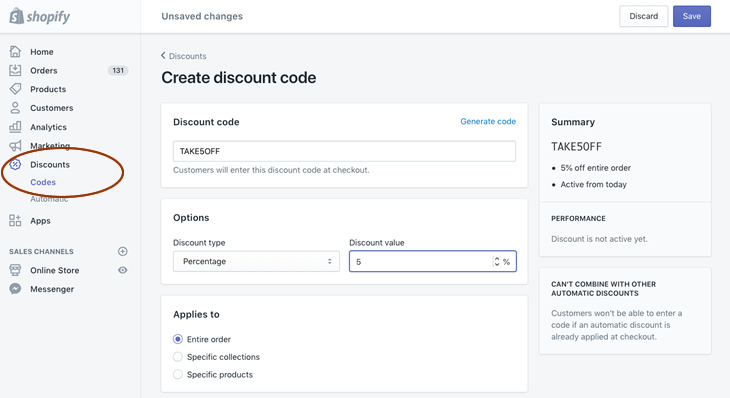Open the Discount type Percentage dropdown
Screen dimensions: 730x398
(x=256, y=261)
